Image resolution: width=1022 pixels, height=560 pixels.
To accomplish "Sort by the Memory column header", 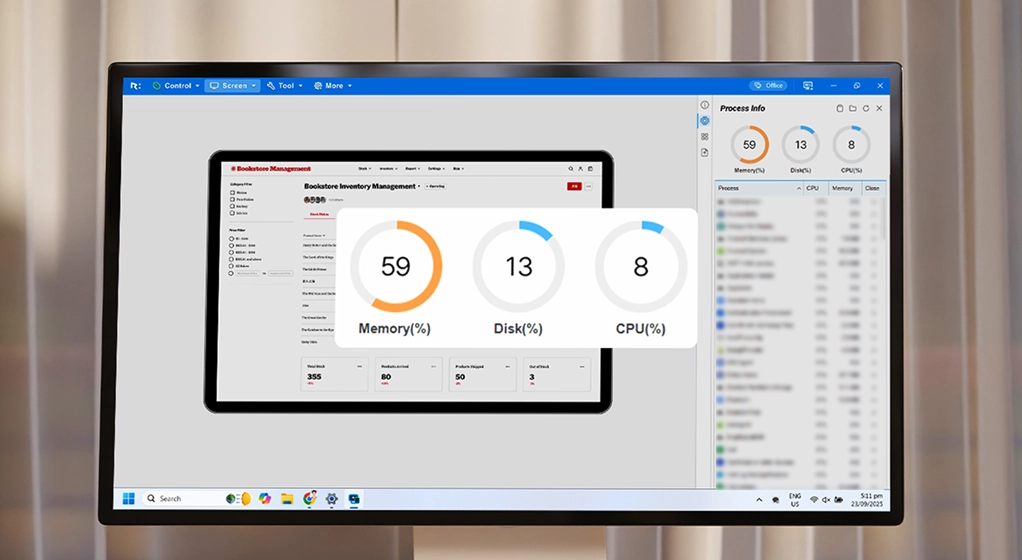I will point(842,188).
